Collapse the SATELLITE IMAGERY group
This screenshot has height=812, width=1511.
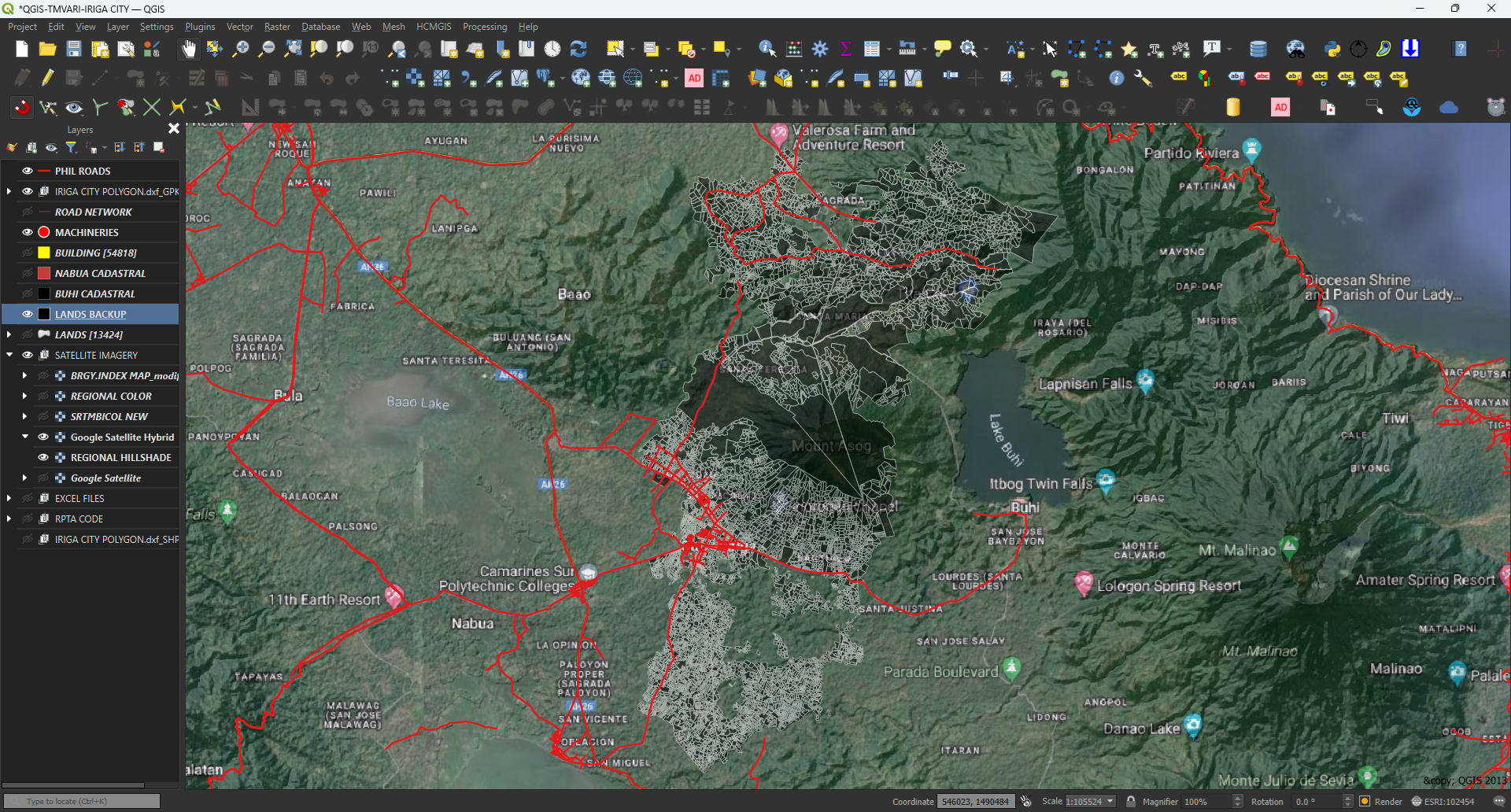[x=9, y=355]
